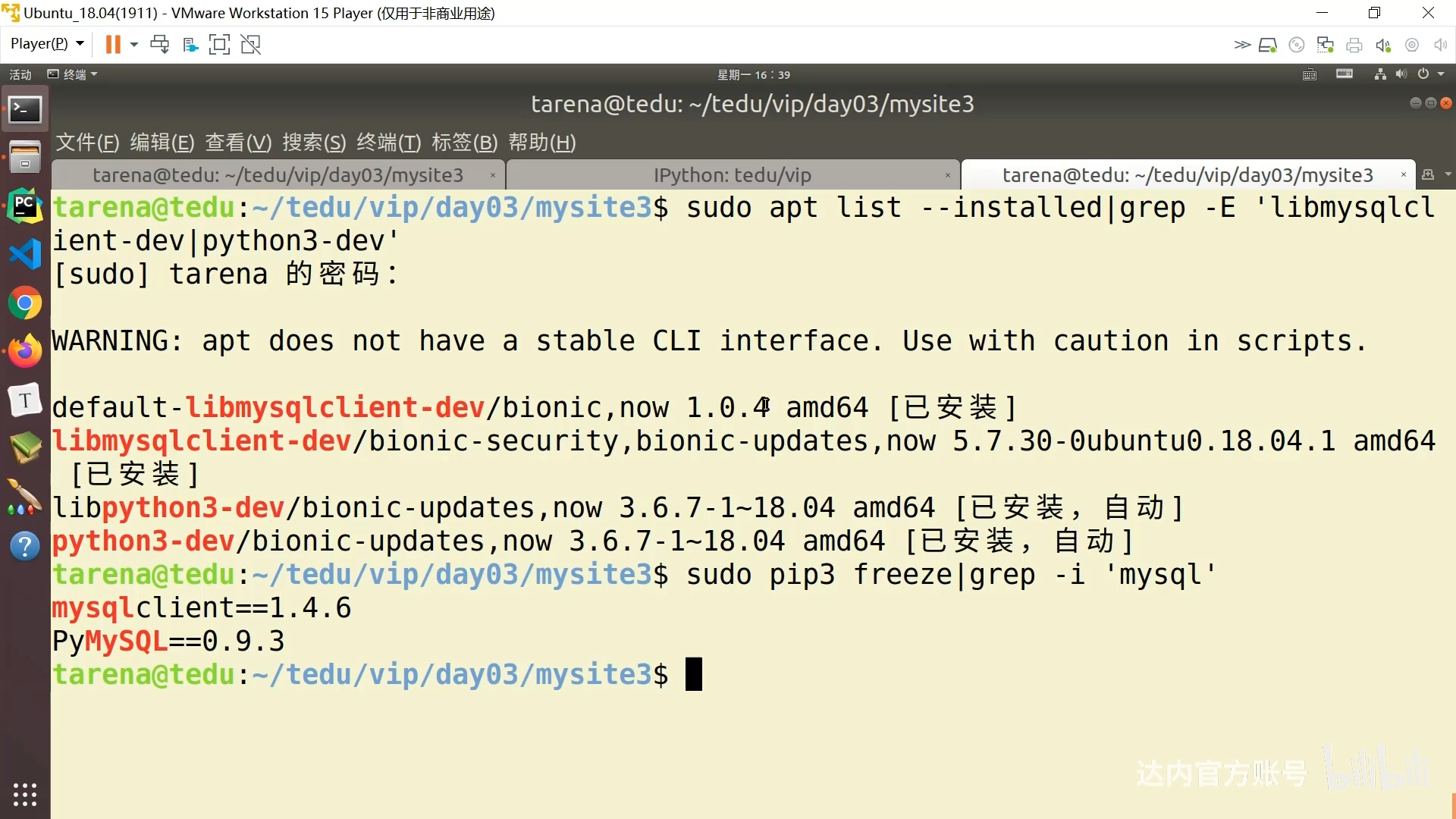Click the WARNING apt stable CLI line
Viewport: 1456px width, 819px height.
point(709,341)
